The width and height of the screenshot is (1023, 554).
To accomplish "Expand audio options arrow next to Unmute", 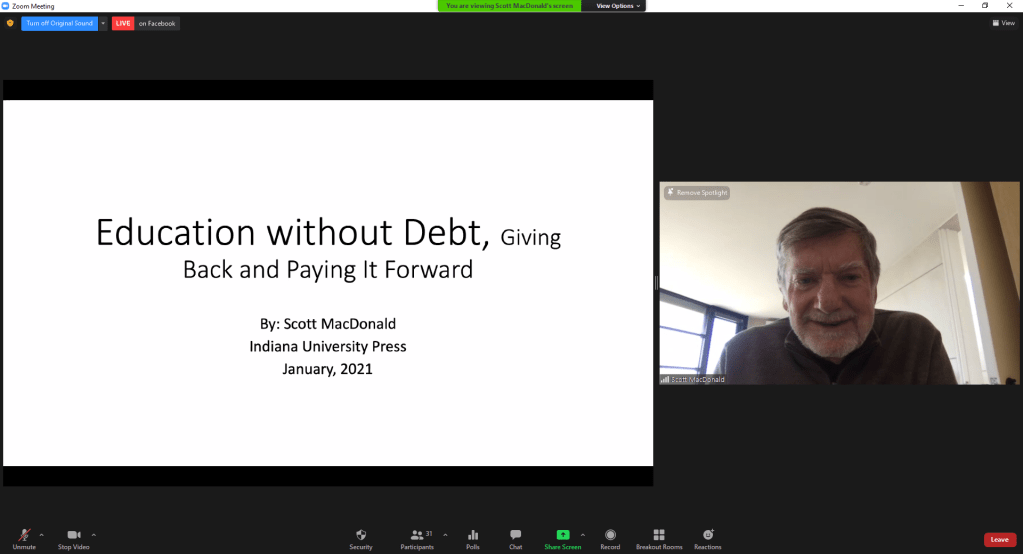I will (x=42, y=534).
